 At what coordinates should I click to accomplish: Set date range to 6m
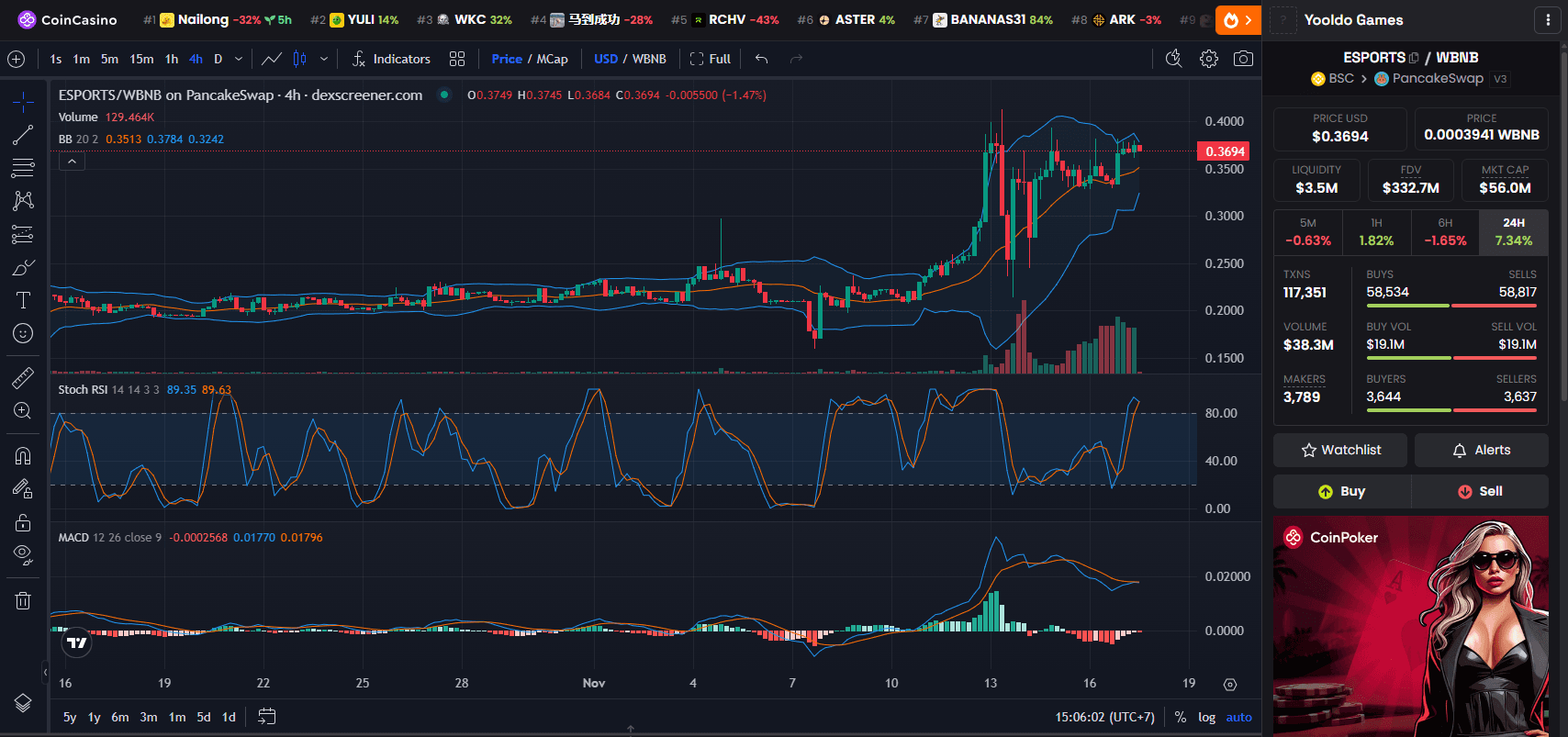120,717
